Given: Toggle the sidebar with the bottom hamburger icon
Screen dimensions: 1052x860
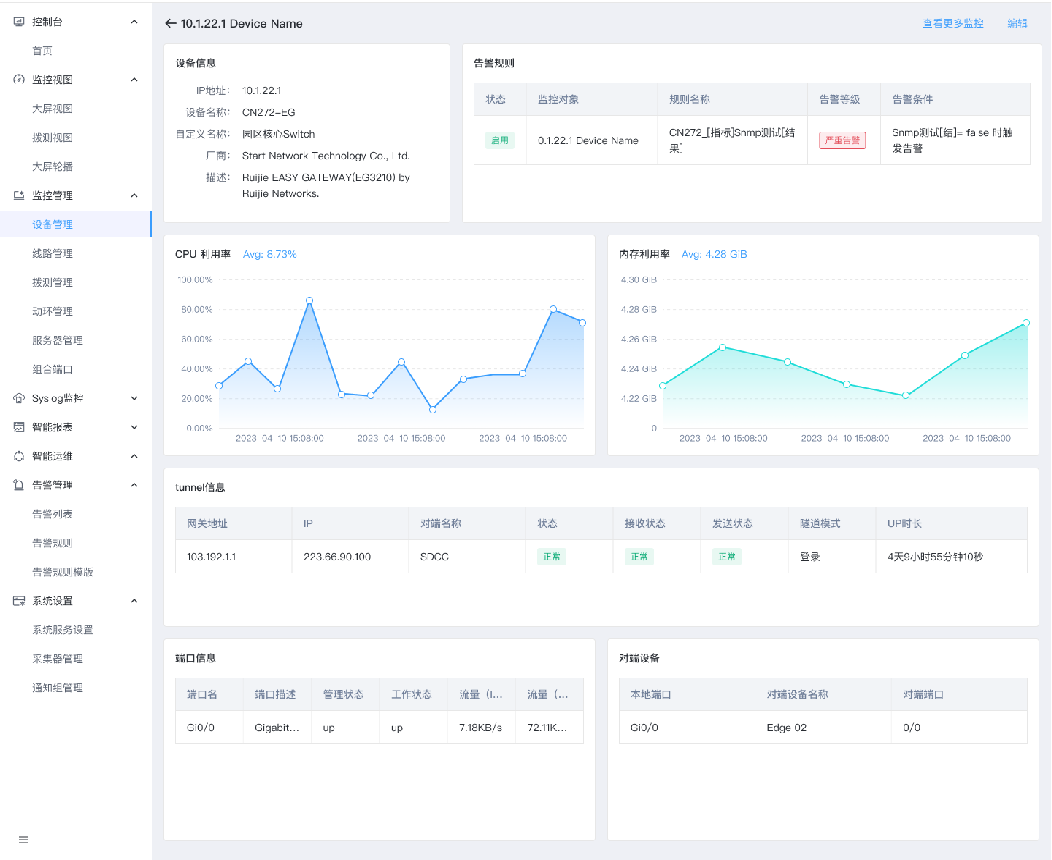Looking at the screenshot, I should [x=23, y=839].
